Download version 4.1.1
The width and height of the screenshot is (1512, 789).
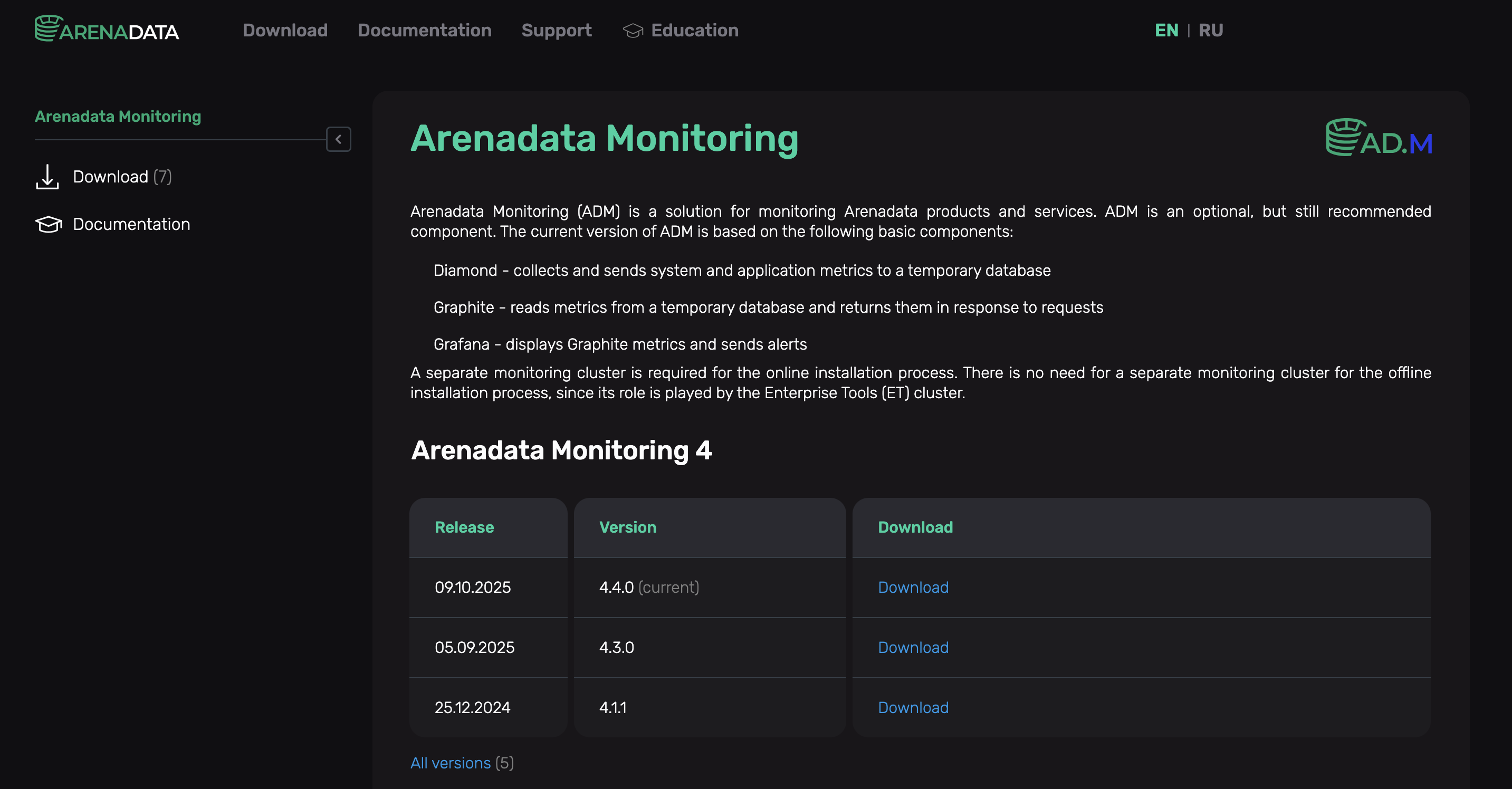tap(913, 708)
